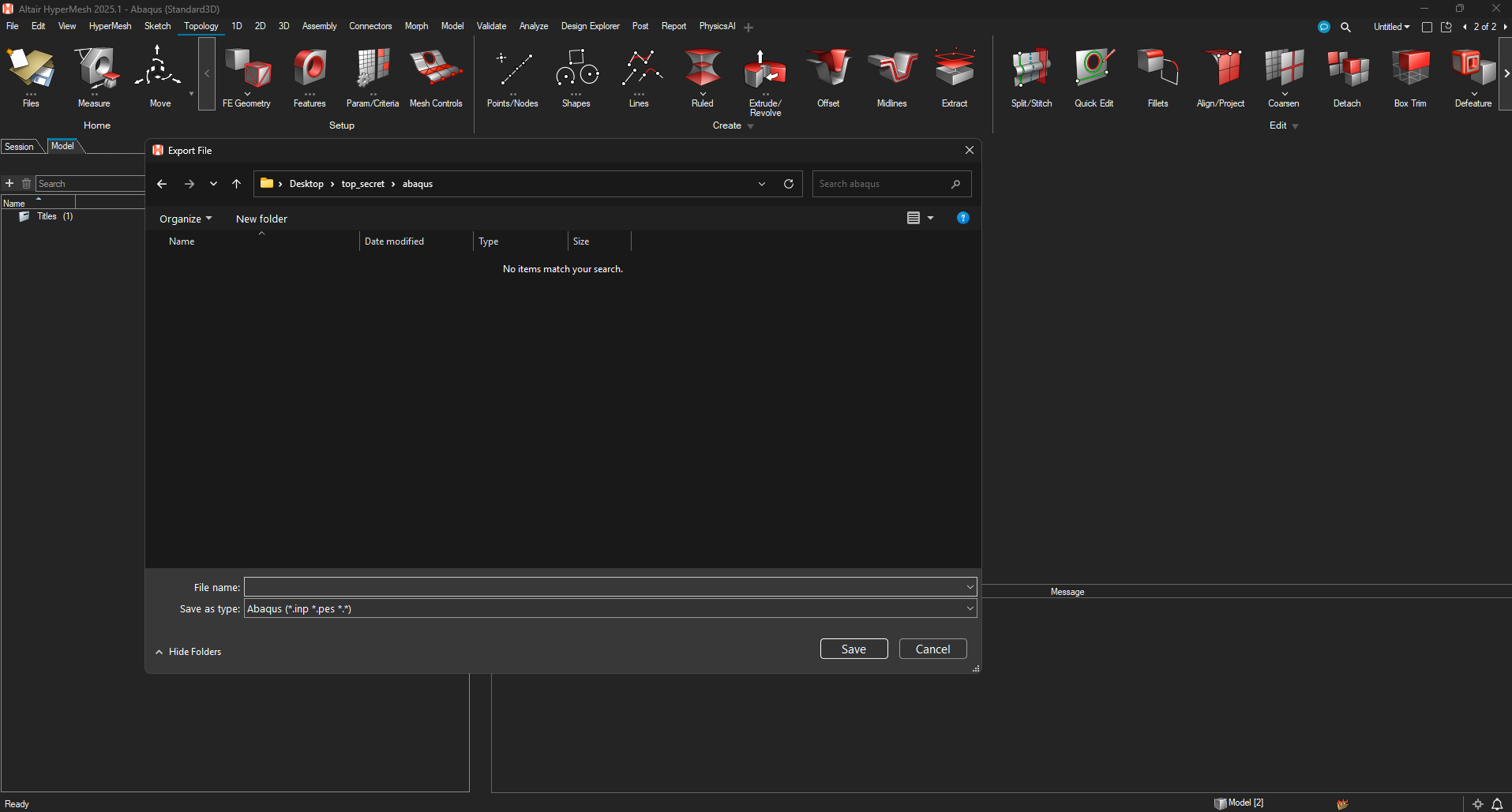
Task: Expand the File name dropdown
Action: point(970,587)
